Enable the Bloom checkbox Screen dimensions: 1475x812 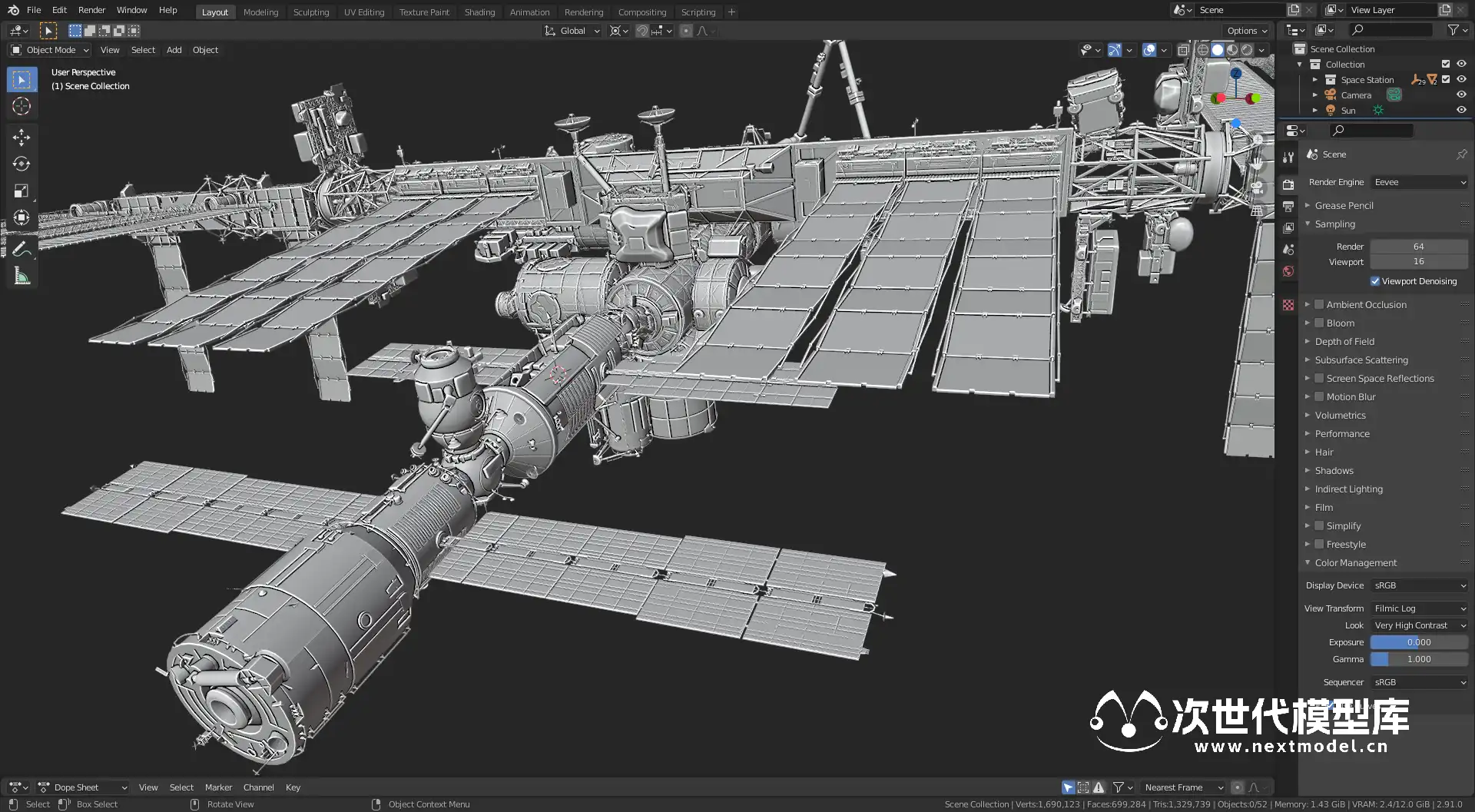pos(1319,323)
